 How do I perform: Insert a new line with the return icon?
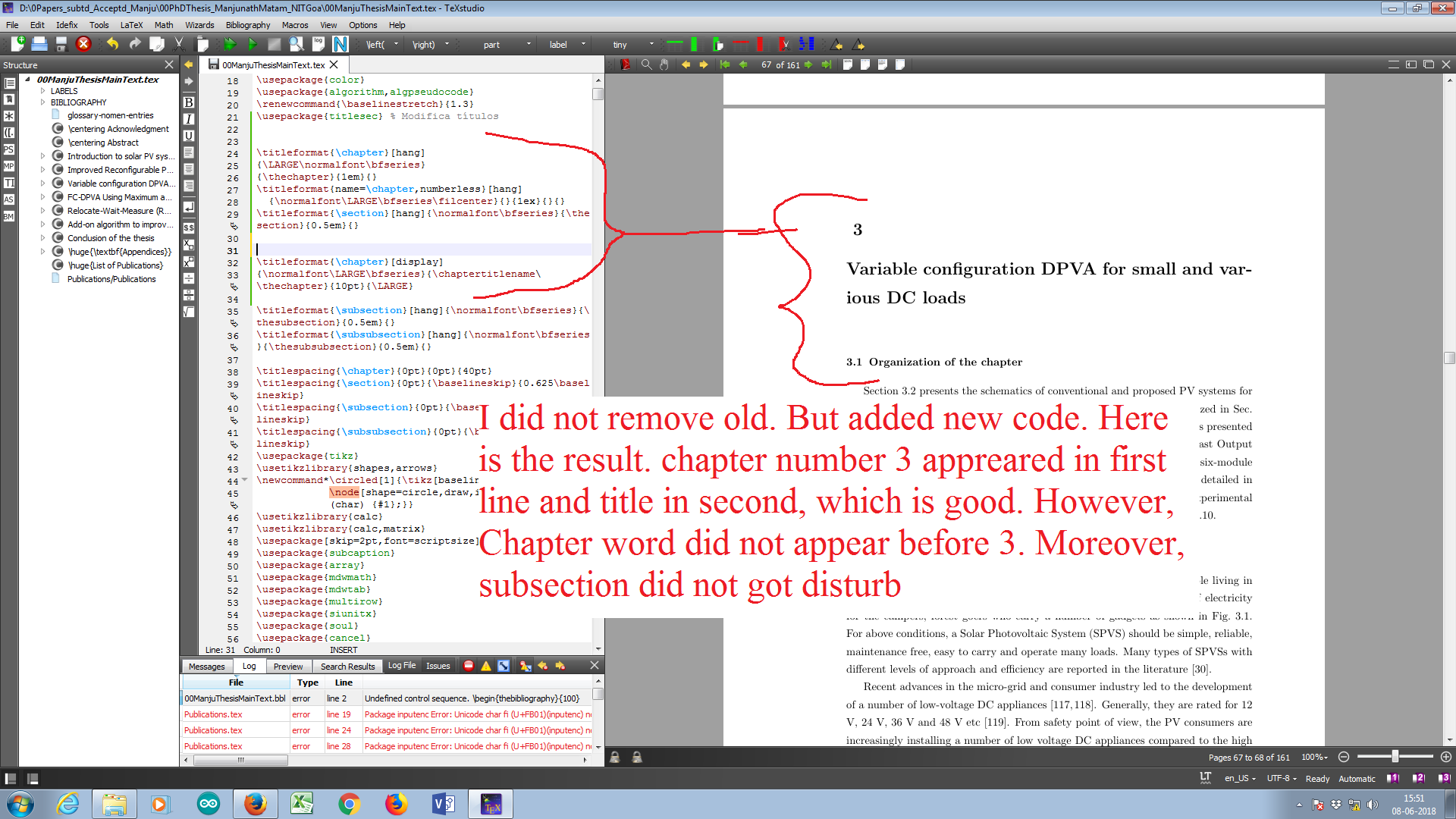pos(189,207)
